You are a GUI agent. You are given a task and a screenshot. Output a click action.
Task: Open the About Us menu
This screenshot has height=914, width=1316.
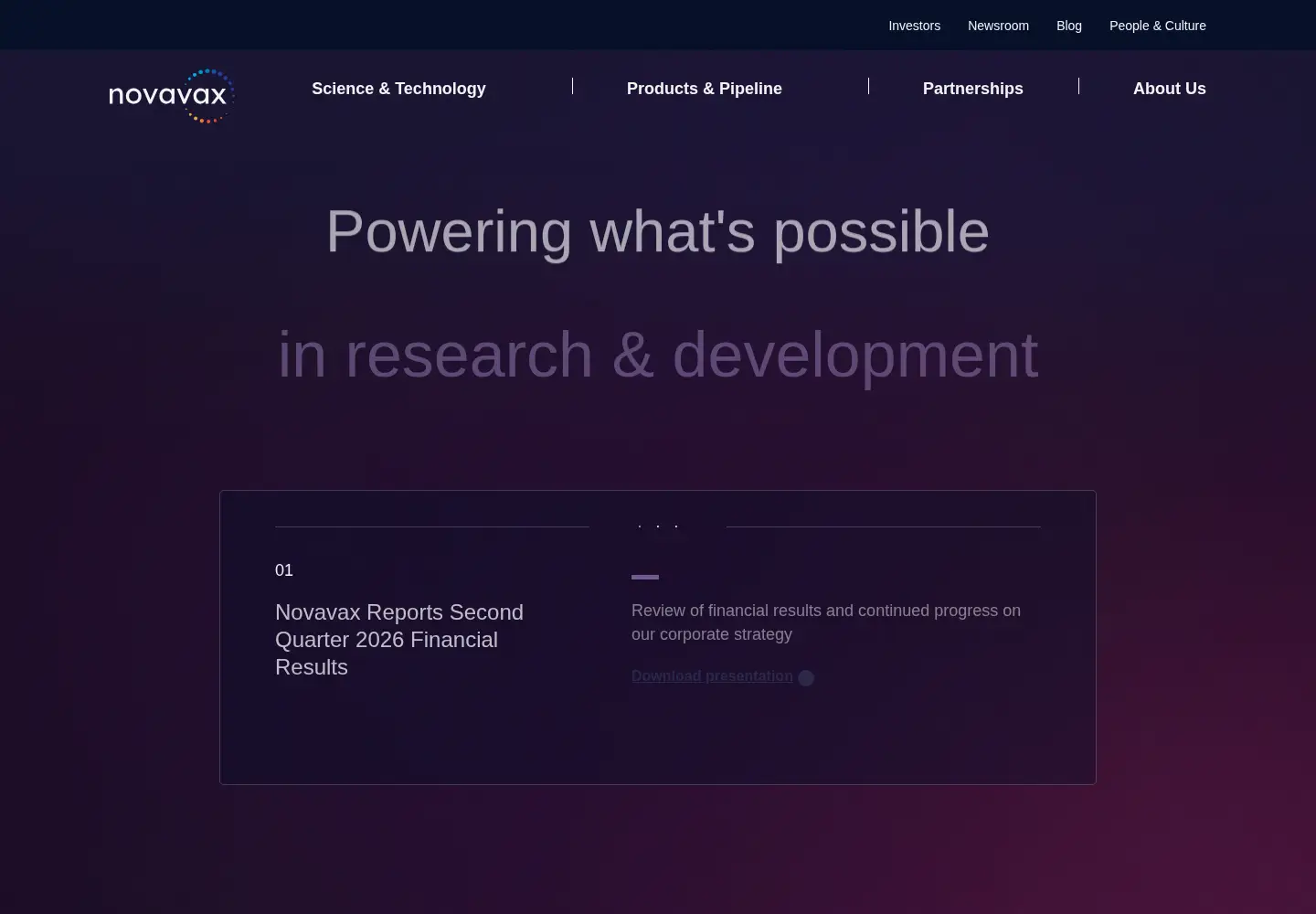(x=1170, y=89)
